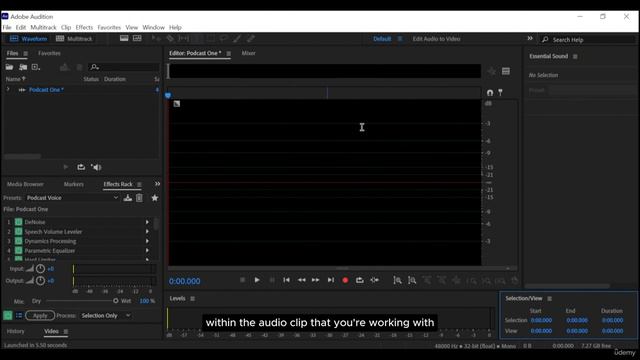The height and width of the screenshot is (360, 640).
Task: Switch to Media Browser tab
Action: coord(25,184)
